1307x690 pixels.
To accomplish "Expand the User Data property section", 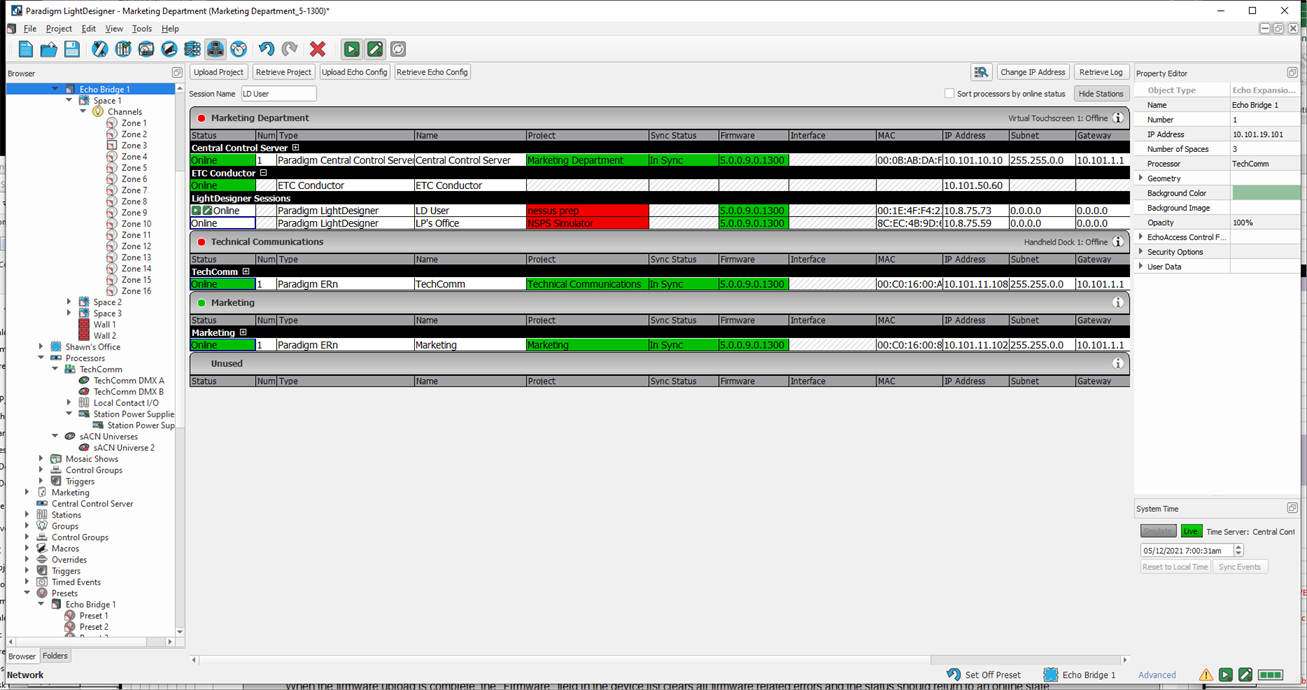I will tap(1141, 267).
